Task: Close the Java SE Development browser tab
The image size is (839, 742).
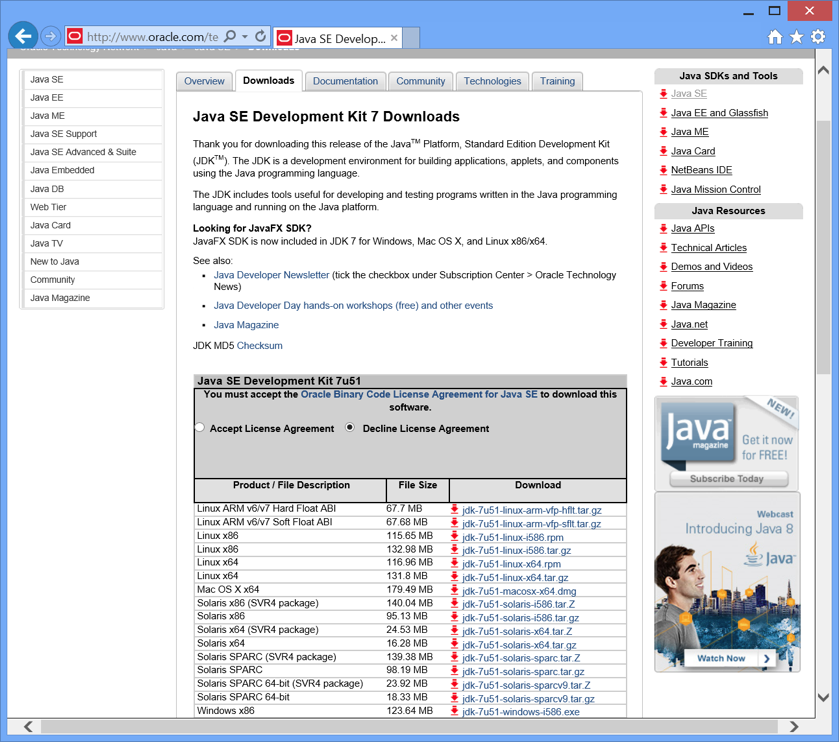Action: (x=394, y=37)
